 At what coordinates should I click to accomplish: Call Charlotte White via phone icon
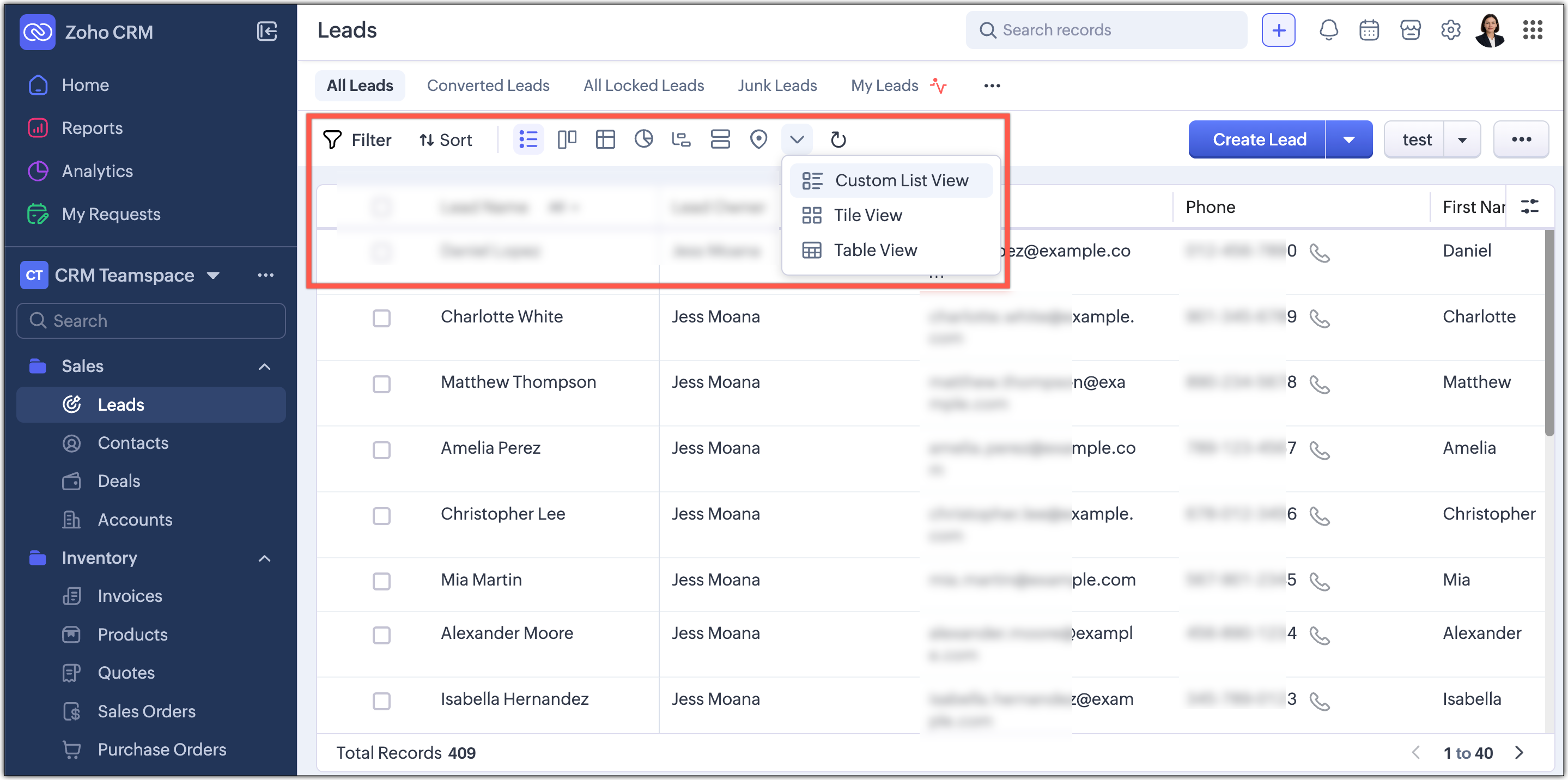tap(1319, 319)
